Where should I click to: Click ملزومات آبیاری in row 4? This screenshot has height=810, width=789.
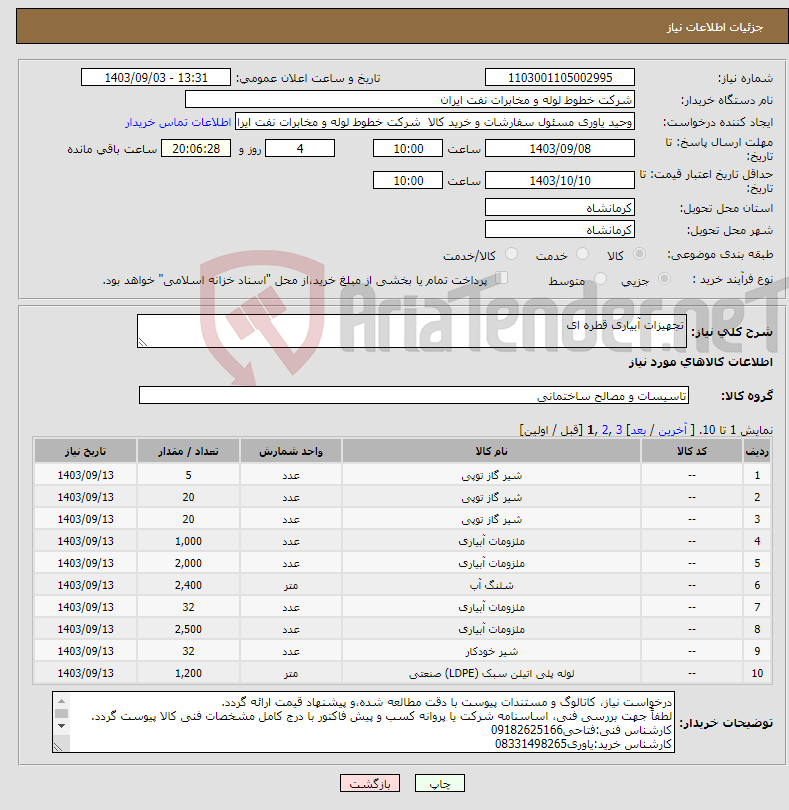tap(491, 541)
